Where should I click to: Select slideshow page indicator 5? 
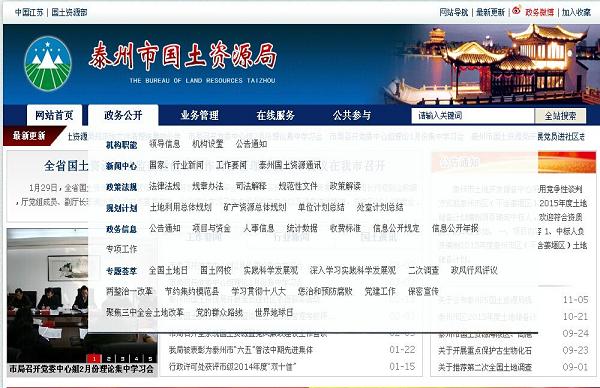(150, 359)
